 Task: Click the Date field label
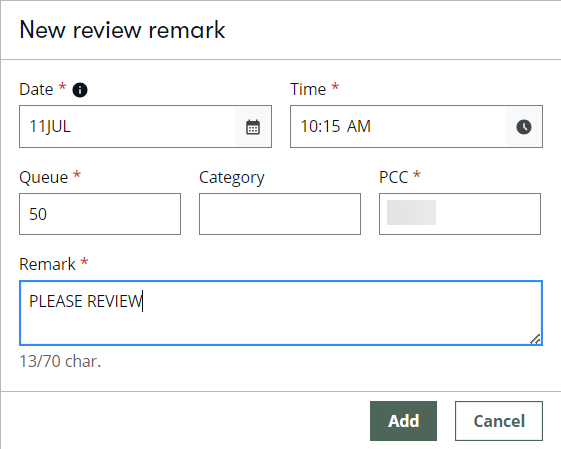click(x=36, y=89)
